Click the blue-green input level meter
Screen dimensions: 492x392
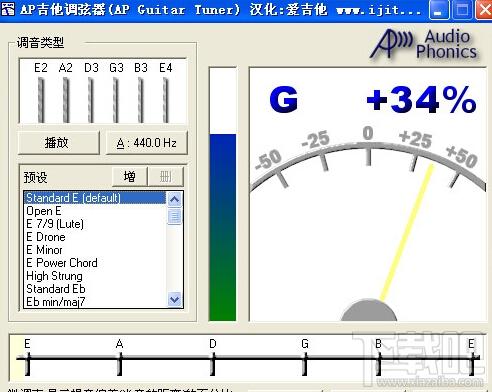point(223,194)
